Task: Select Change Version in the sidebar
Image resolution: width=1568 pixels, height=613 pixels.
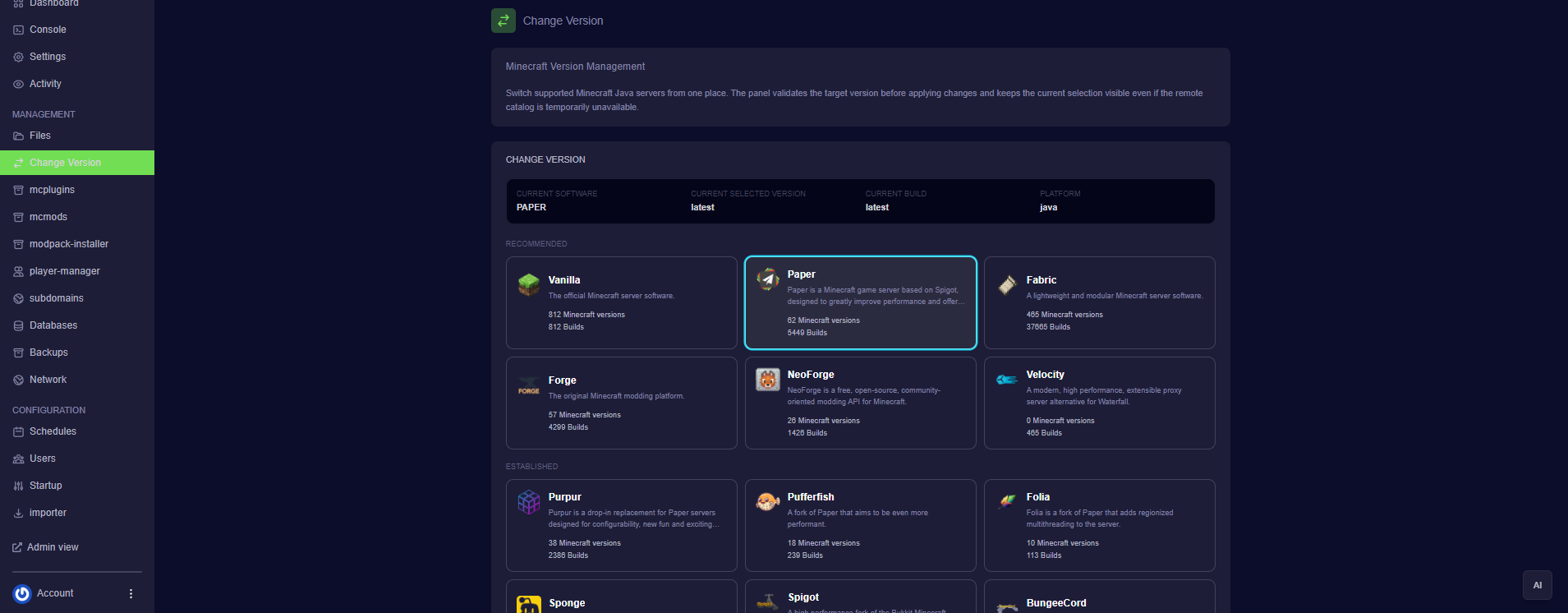Action: [77, 163]
